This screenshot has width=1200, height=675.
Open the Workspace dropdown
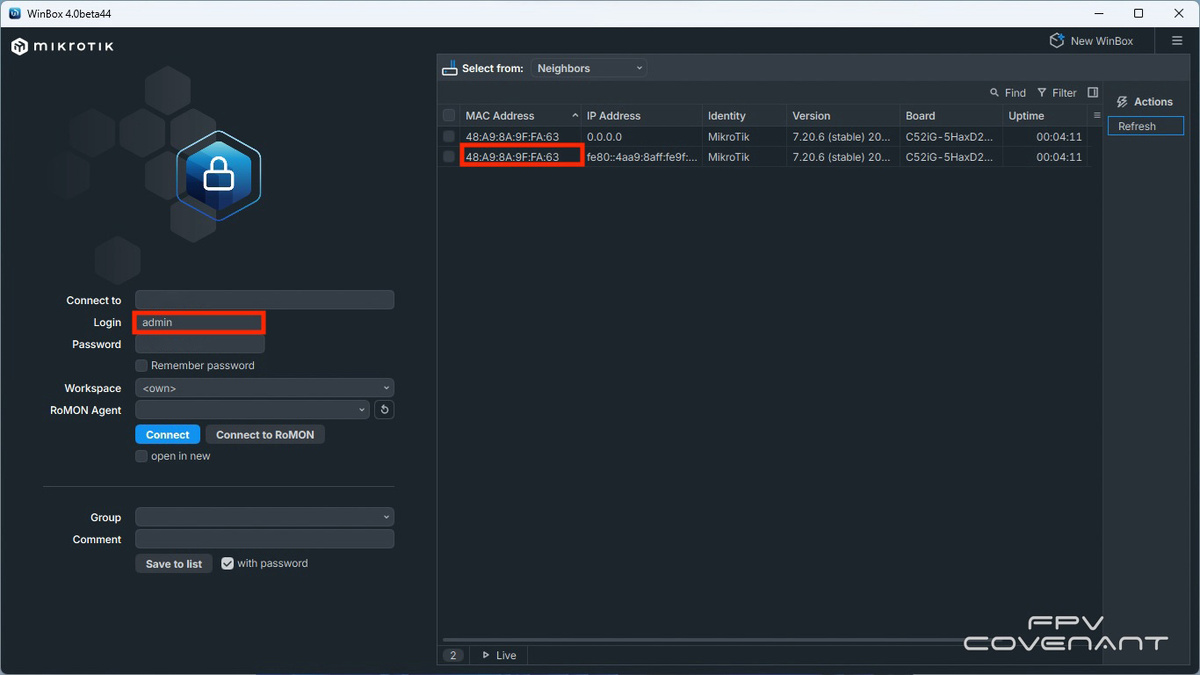point(265,388)
